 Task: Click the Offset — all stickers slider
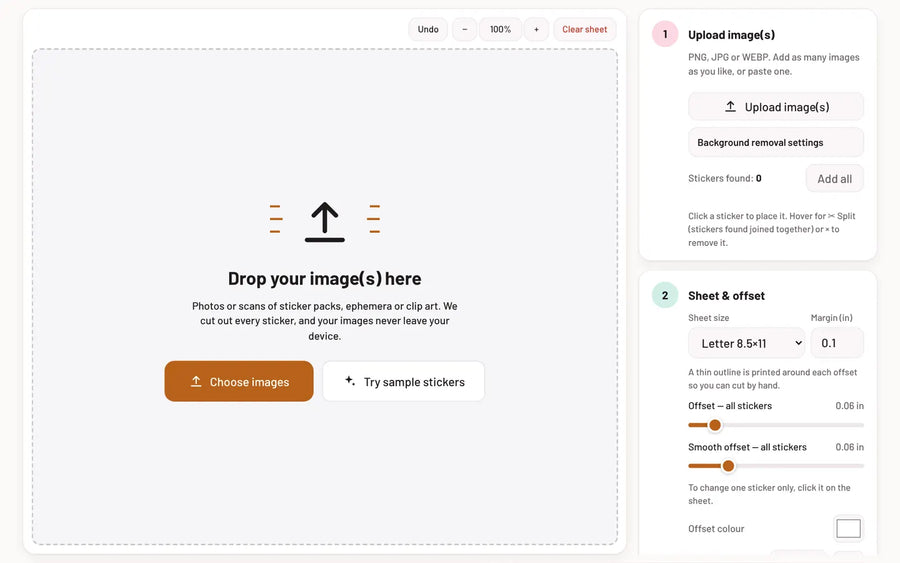tap(775, 425)
